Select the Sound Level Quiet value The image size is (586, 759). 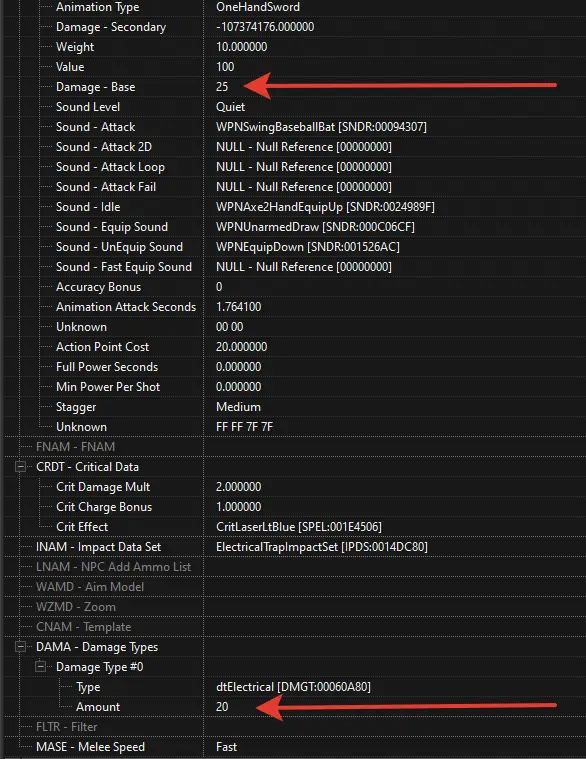point(230,106)
